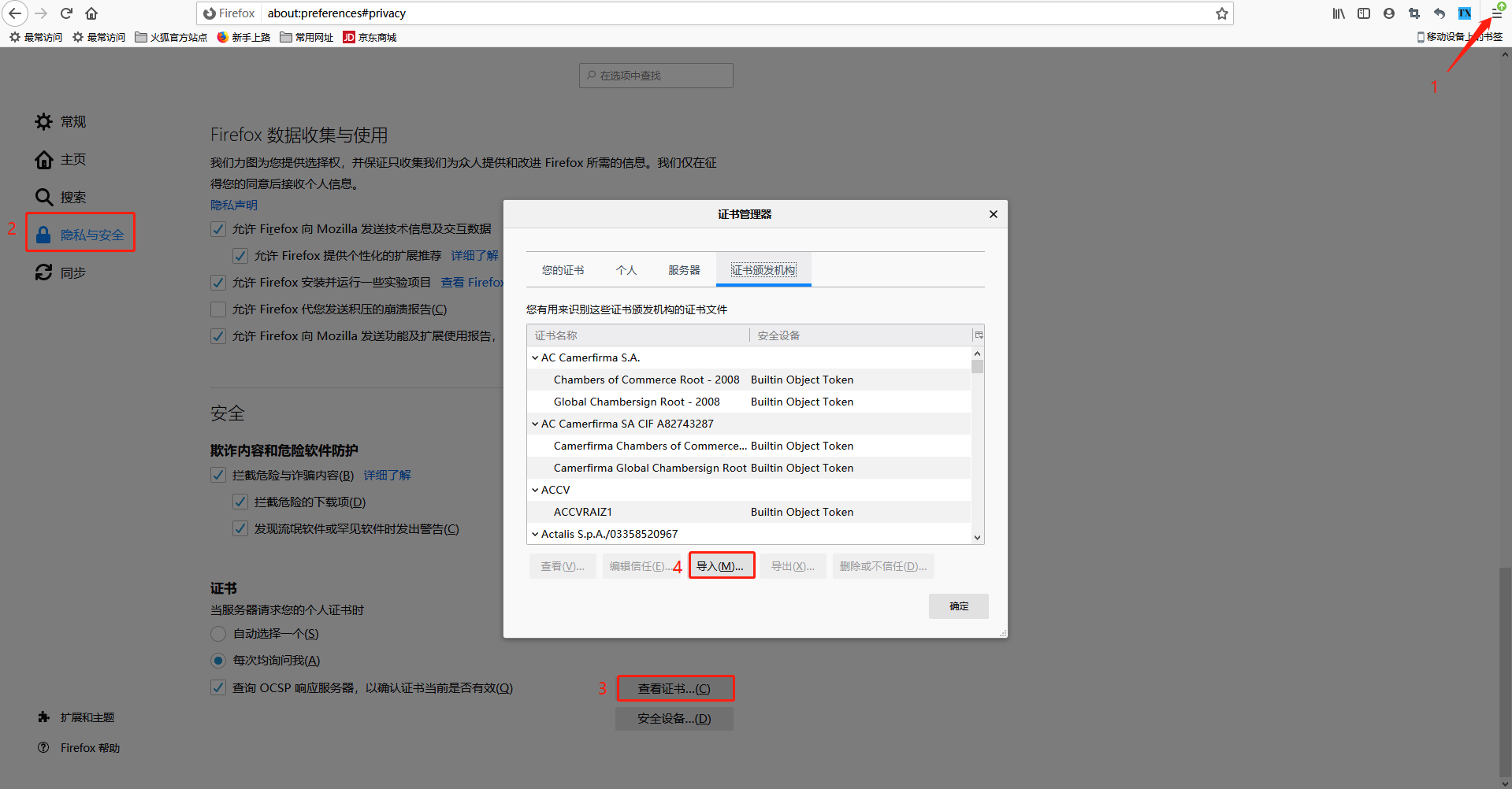Open Firefox 帮助 from the sidebar
Screen dimensions: 1512x789
79,747
